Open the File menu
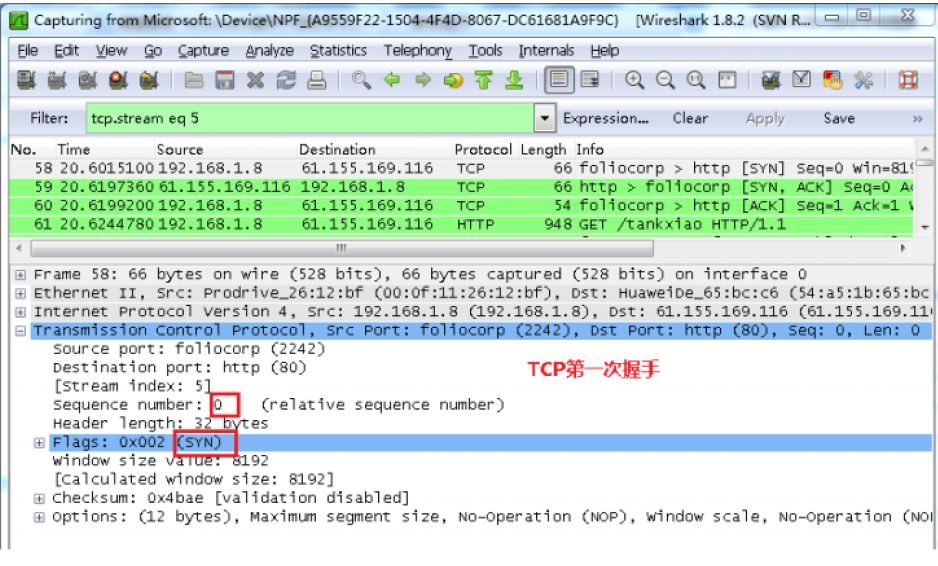938x566 pixels. [x=28, y=51]
